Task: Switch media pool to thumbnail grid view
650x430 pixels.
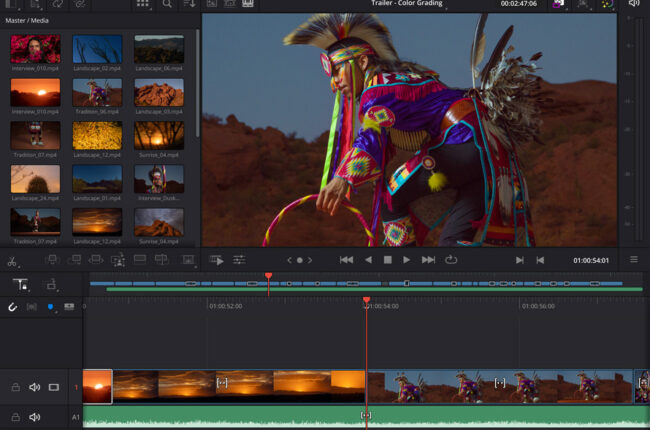Action: 142,4
